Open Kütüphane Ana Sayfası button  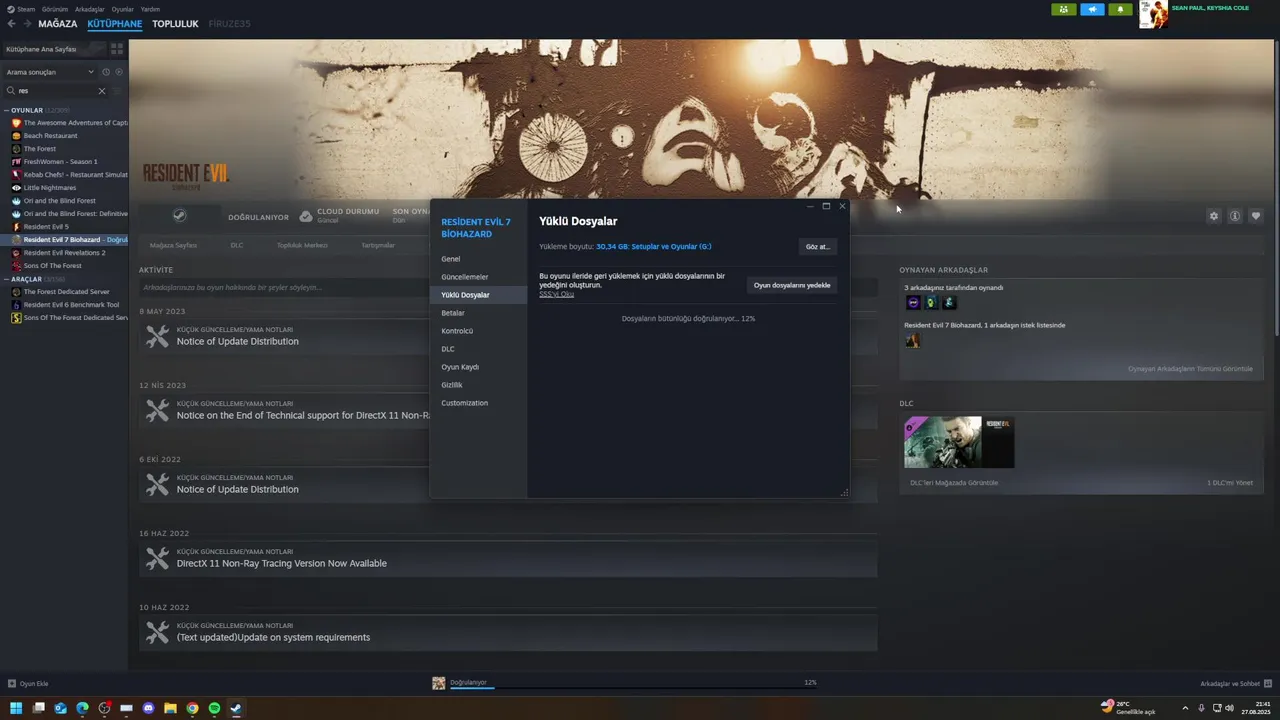[54, 48]
